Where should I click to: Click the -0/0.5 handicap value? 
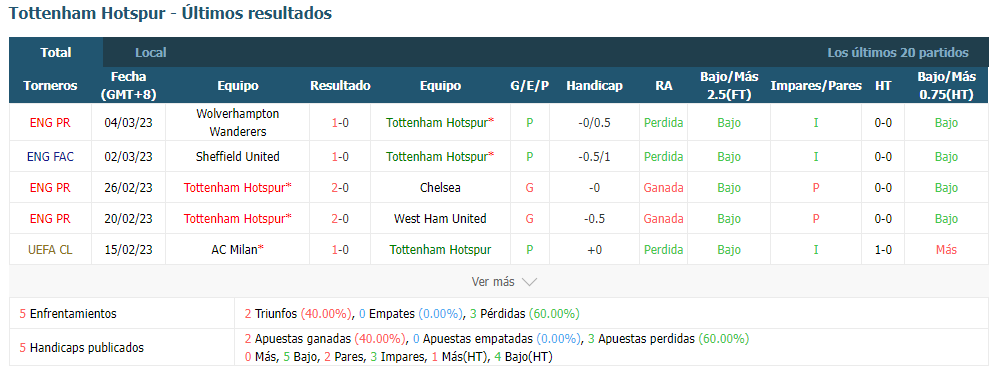pyautogui.click(x=594, y=123)
